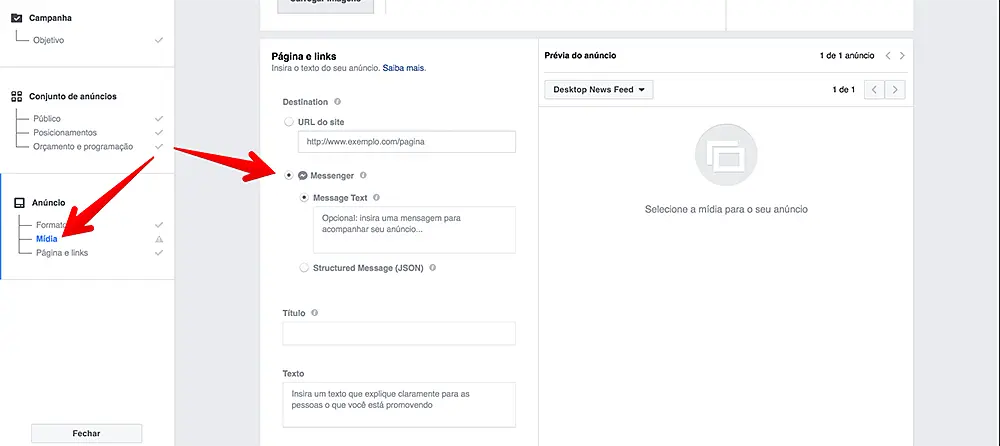
Task: Click the info icon next to Título
Action: (315, 313)
